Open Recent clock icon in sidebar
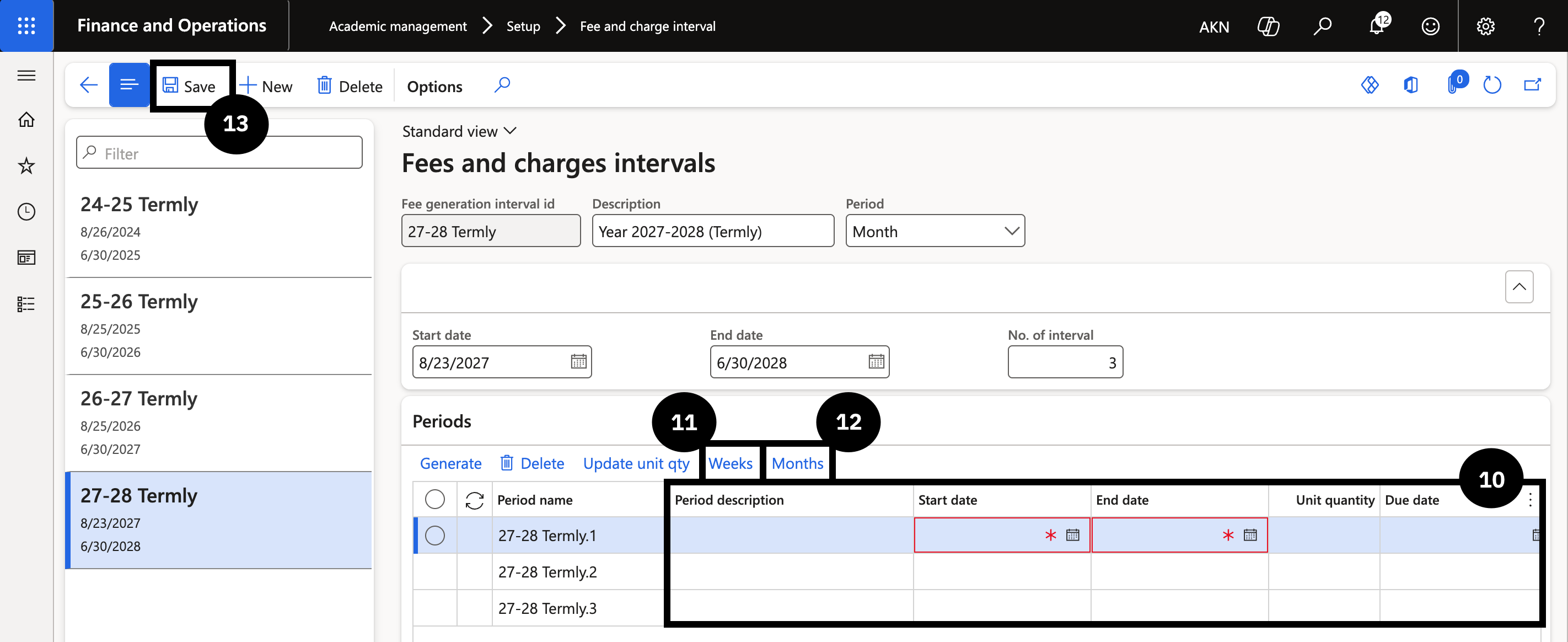 click(x=26, y=212)
